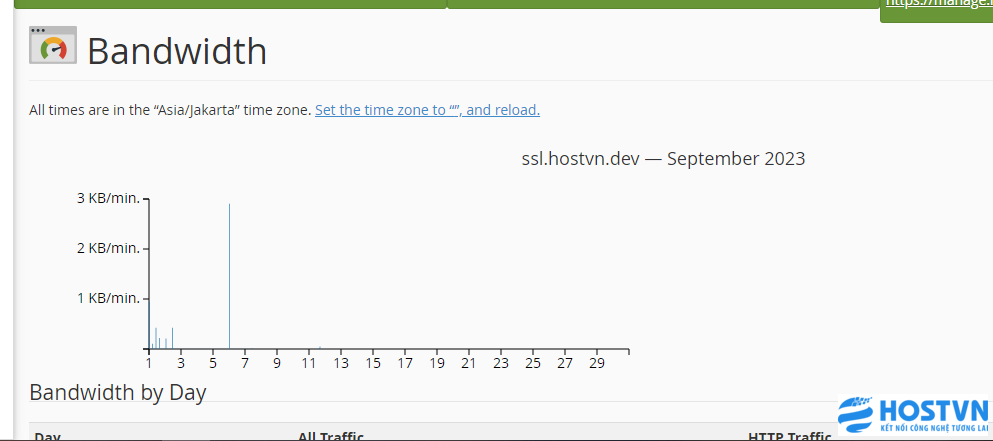
Task: Click the Bandwidth by Day section heading
Action: 118,392
